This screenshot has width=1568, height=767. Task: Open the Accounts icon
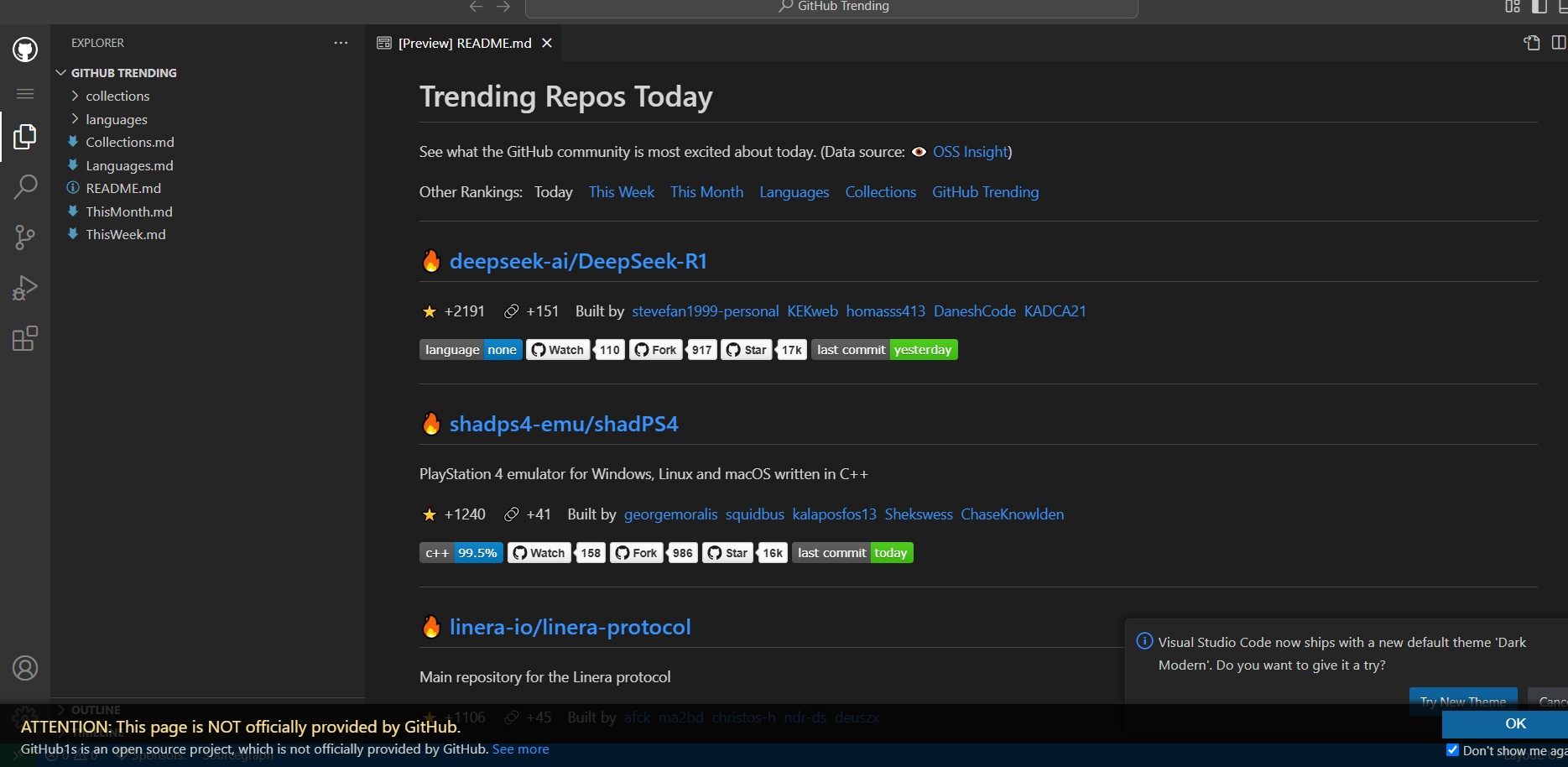[x=25, y=668]
